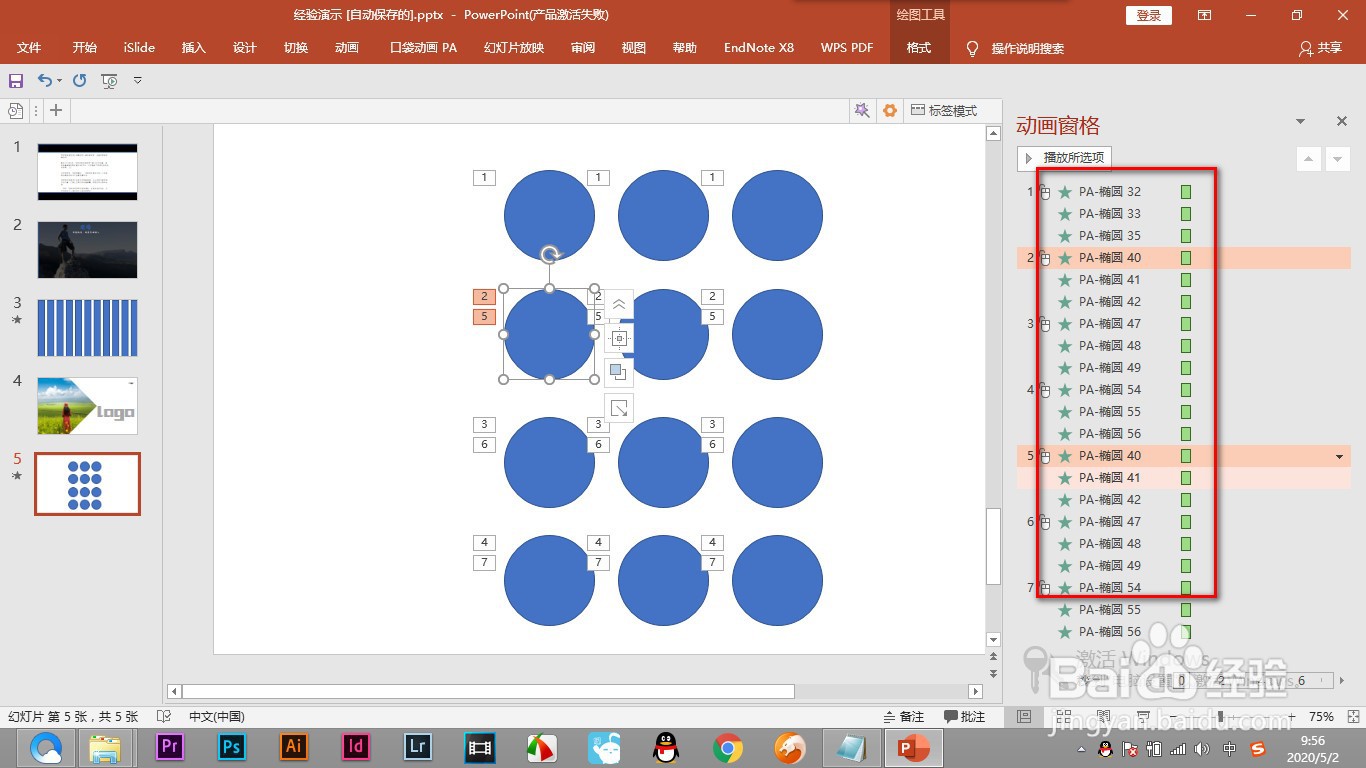Open the 幻灯片放映 ribbon tab
1366x768 pixels.
[514, 48]
